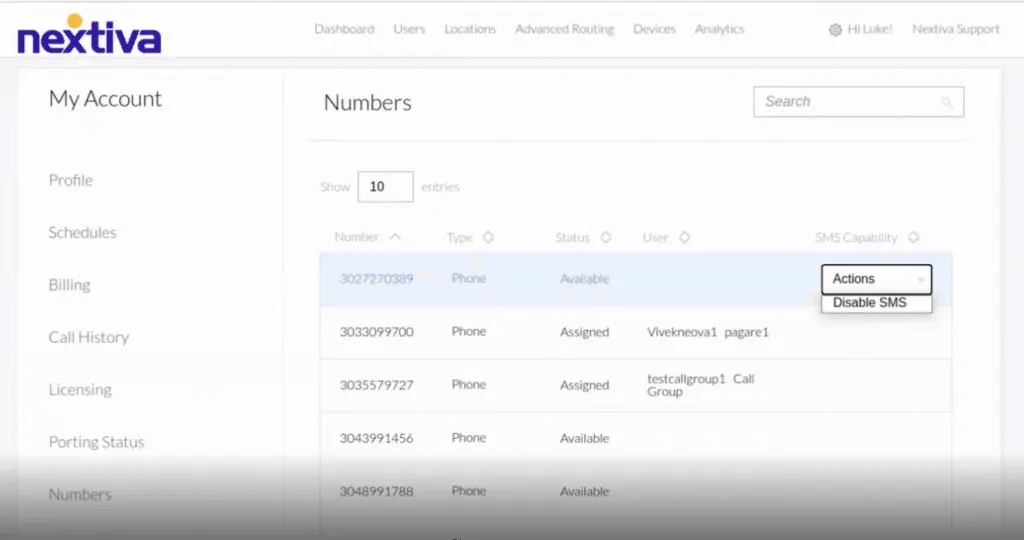
Task: Click number 3035579727
Action: point(376,385)
